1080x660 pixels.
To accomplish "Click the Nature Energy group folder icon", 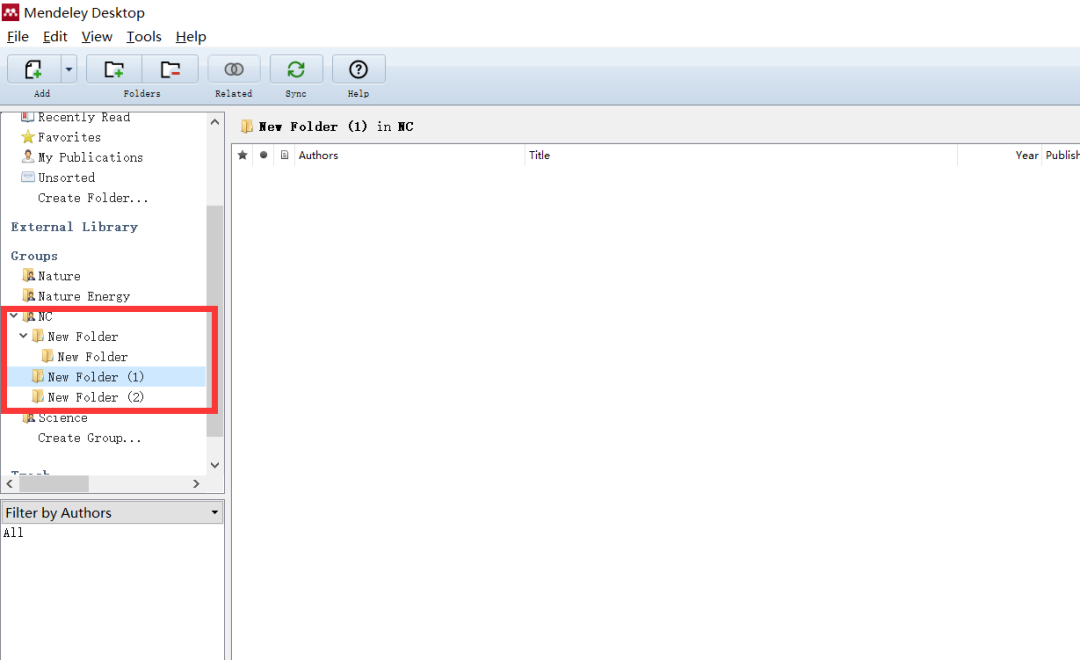I will (28, 296).
